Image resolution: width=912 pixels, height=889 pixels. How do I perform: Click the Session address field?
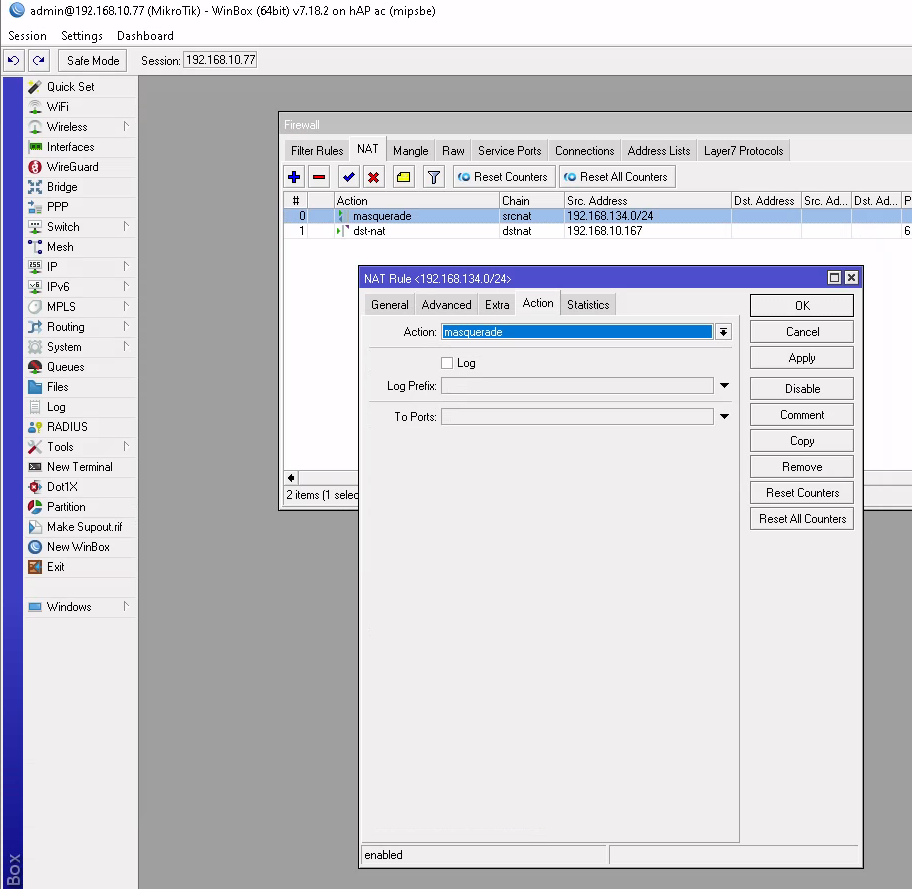click(220, 60)
